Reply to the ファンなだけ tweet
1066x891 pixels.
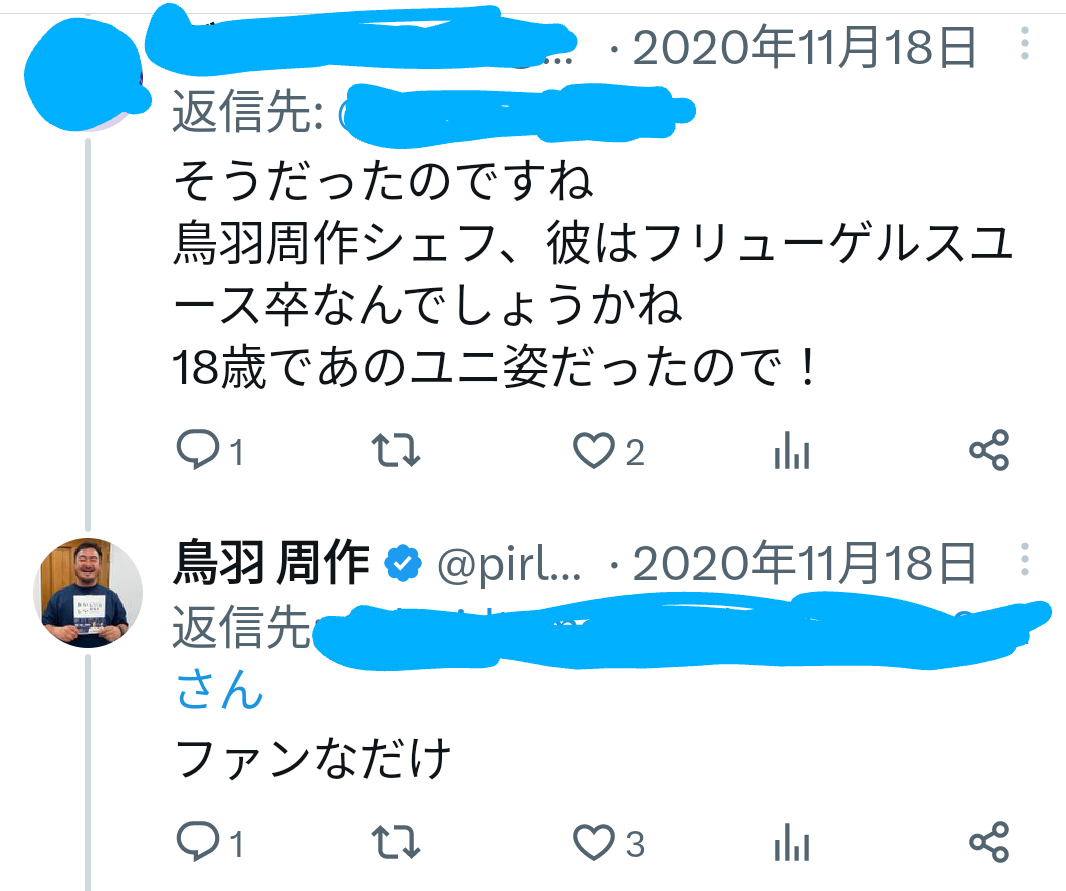pos(209,841)
